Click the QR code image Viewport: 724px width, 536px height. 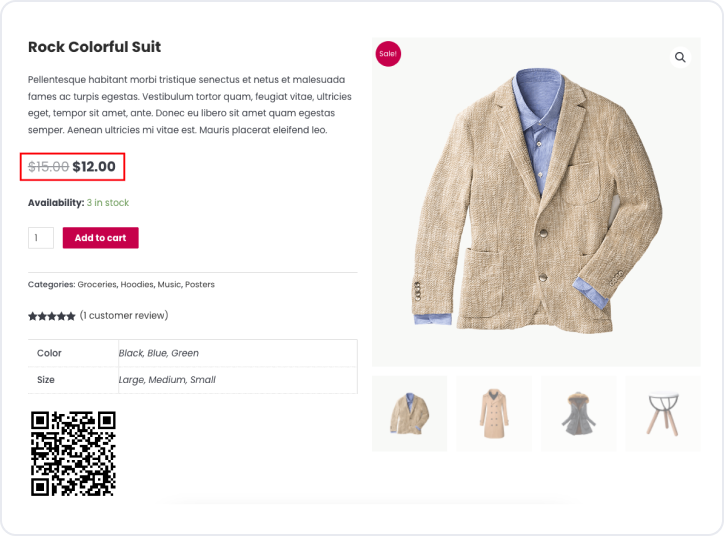tap(73, 453)
